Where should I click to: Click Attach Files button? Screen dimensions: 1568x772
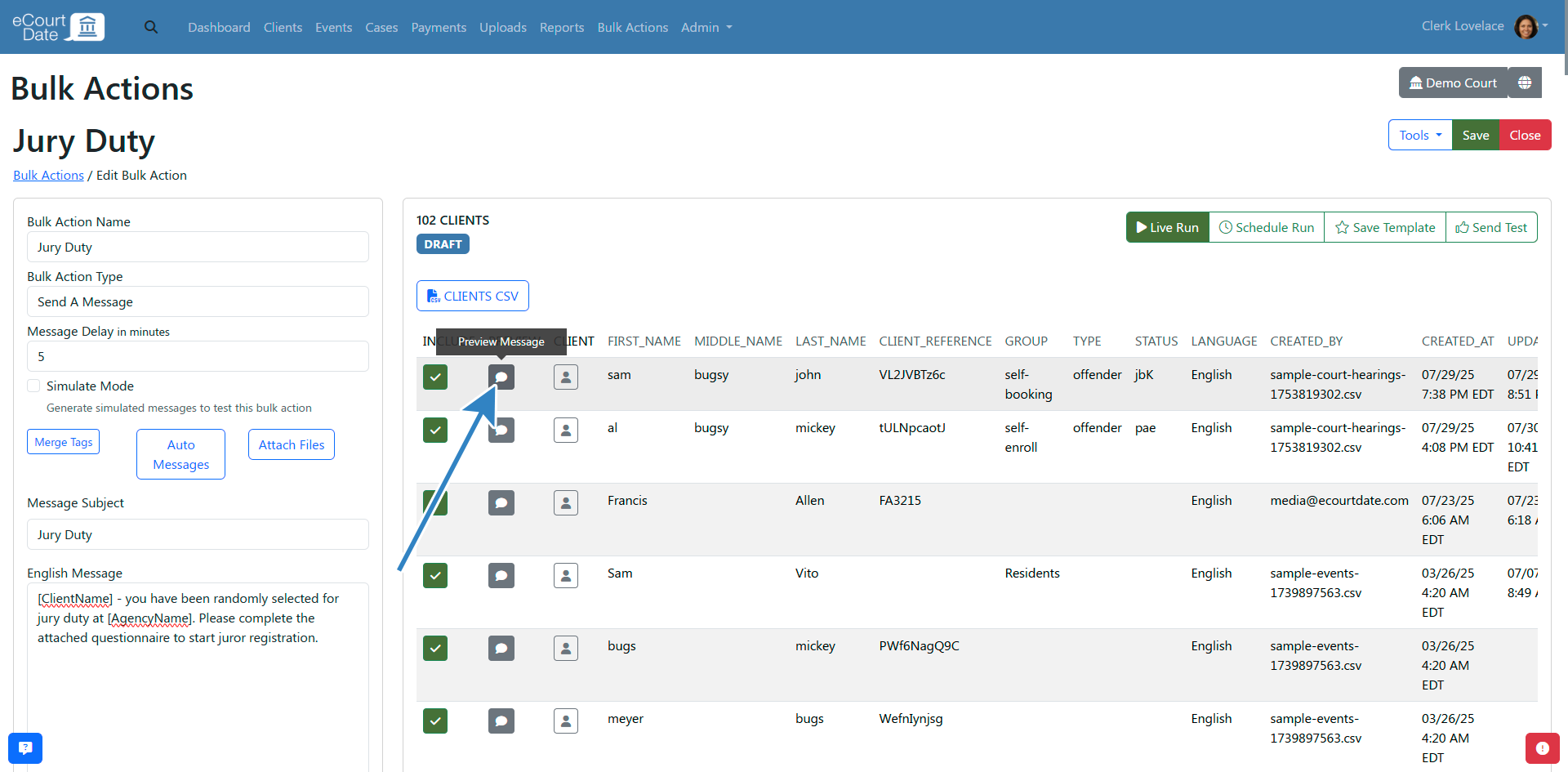tap(292, 444)
